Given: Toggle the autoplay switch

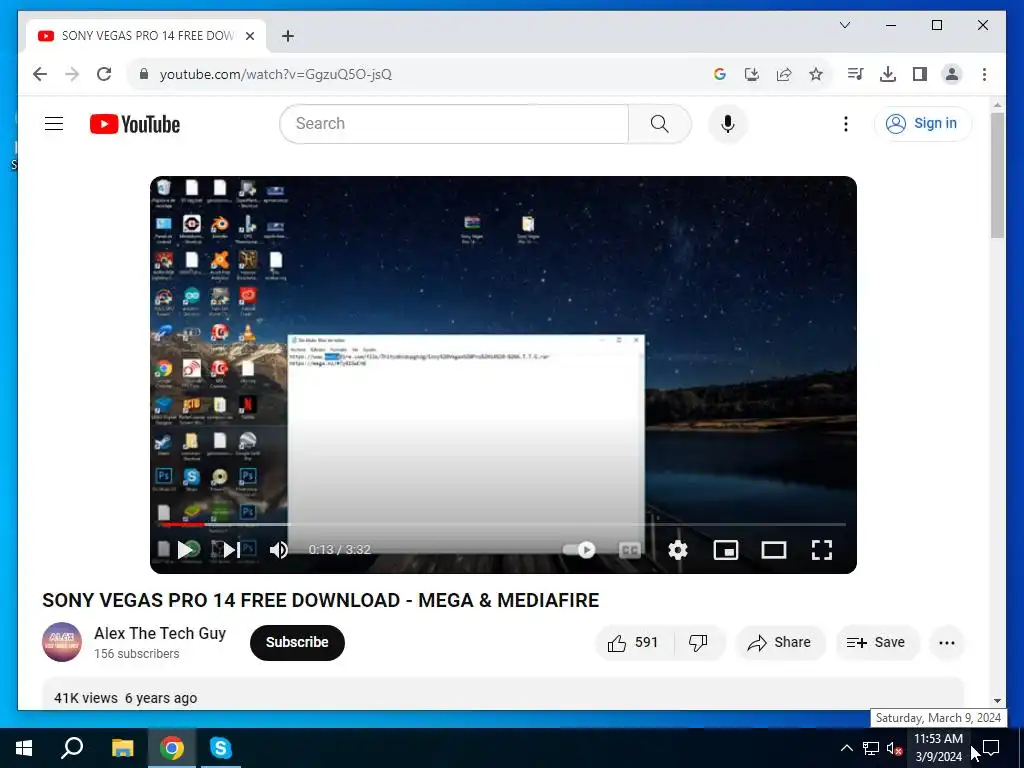Looking at the screenshot, I should point(580,550).
